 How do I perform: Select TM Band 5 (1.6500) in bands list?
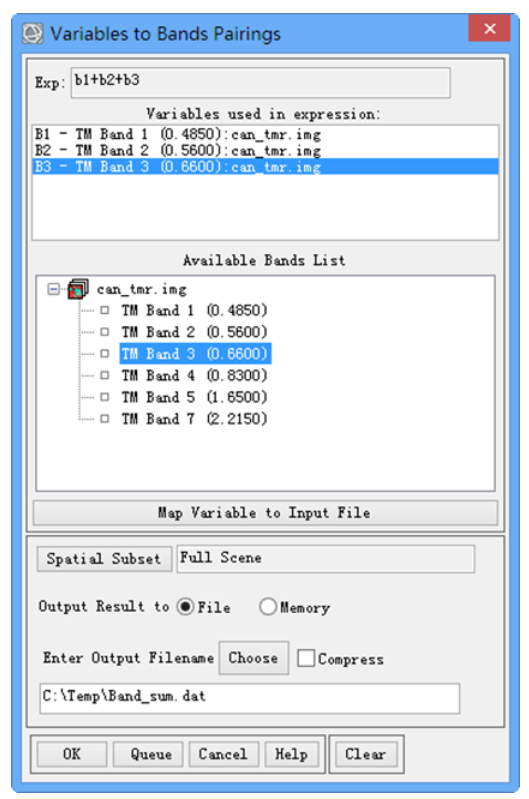(x=194, y=397)
